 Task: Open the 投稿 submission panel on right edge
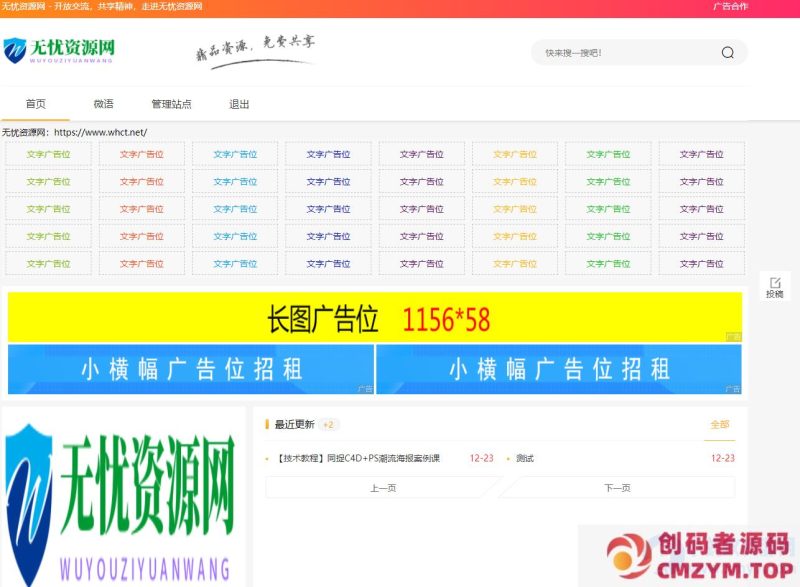pos(777,287)
